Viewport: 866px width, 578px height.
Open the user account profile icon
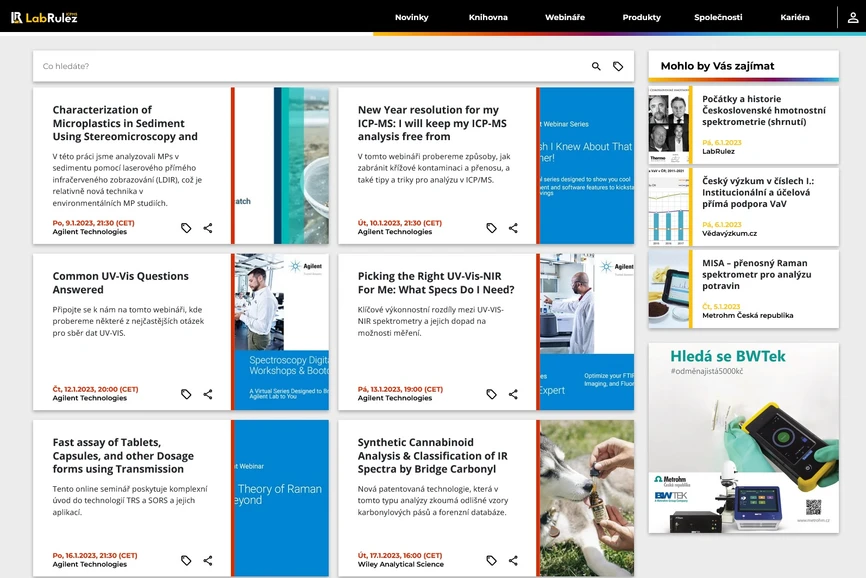pyautogui.click(x=853, y=18)
